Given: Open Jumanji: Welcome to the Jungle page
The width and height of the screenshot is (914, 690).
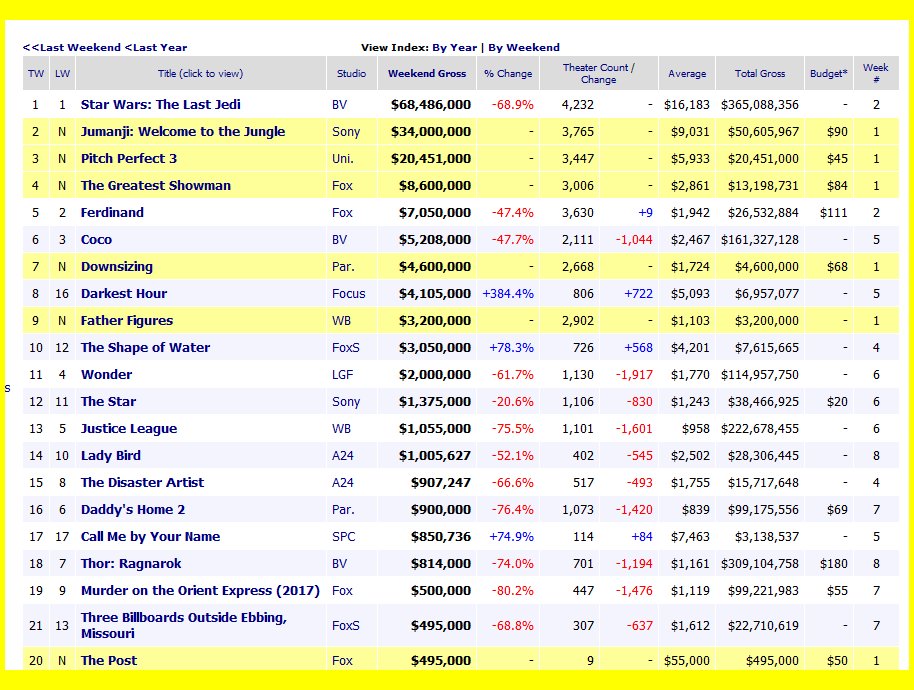Looking at the screenshot, I should [183, 132].
